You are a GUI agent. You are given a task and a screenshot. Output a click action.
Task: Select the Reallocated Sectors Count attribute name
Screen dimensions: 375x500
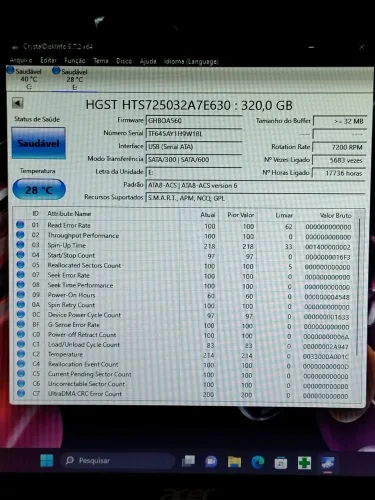pos(84,265)
